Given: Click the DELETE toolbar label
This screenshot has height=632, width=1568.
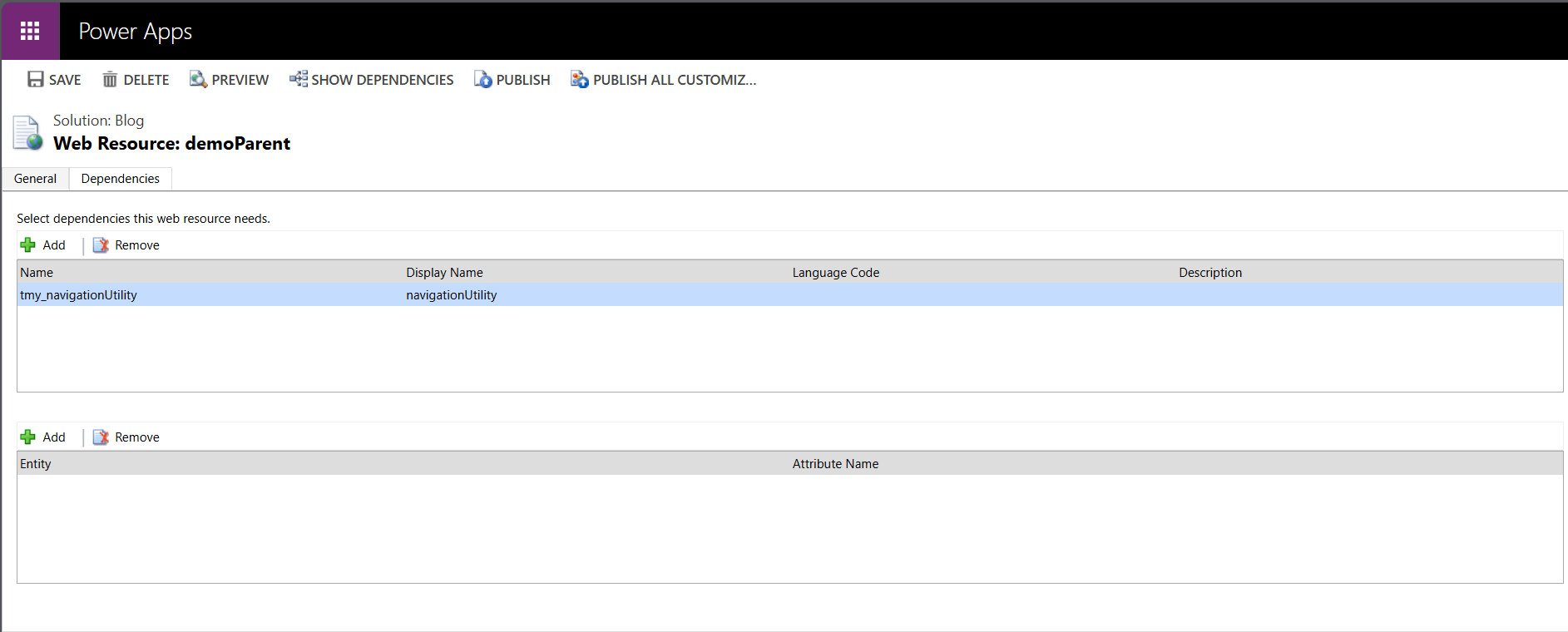Looking at the screenshot, I should point(146,80).
